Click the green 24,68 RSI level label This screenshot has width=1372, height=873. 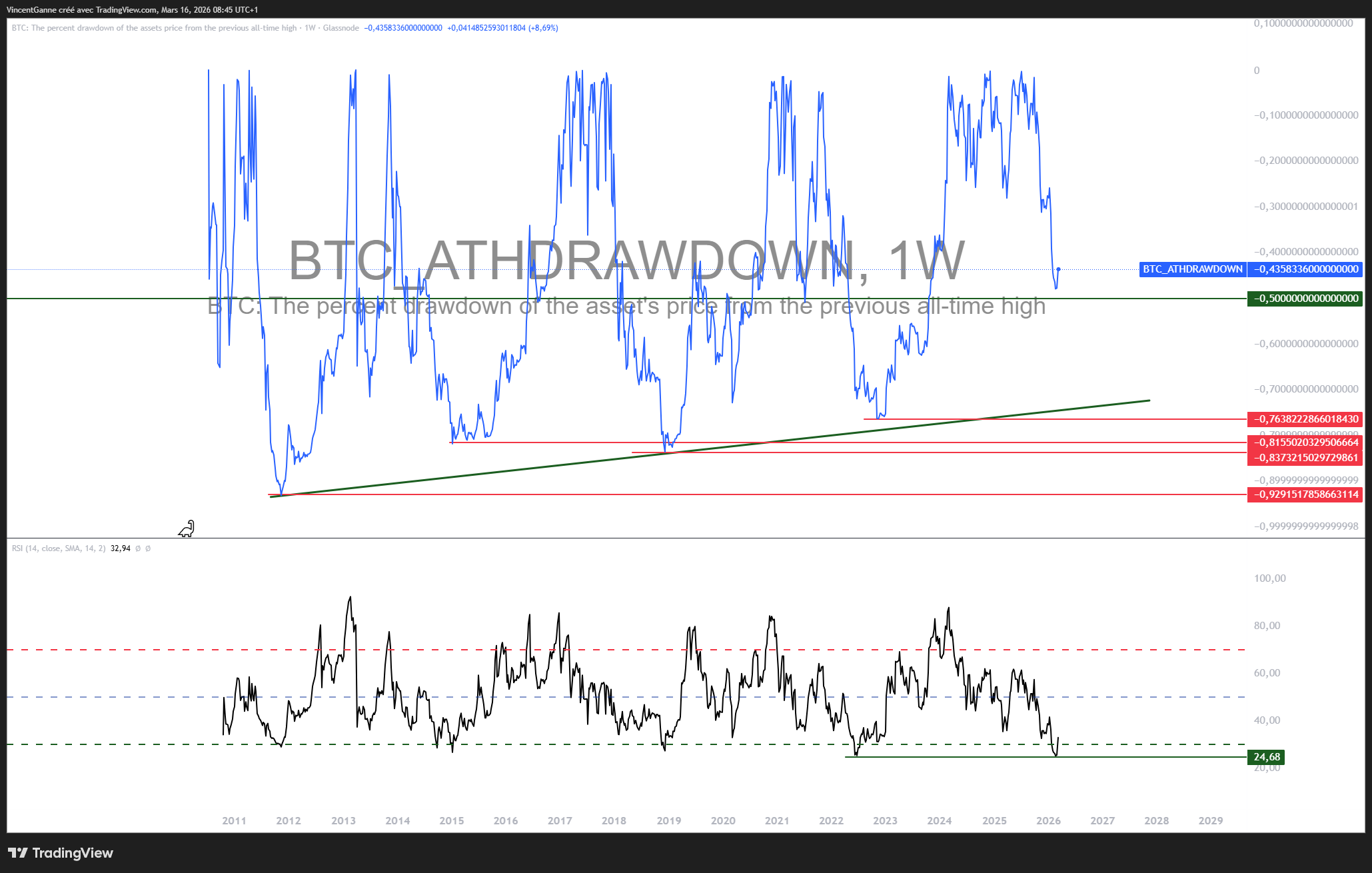tap(1266, 757)
